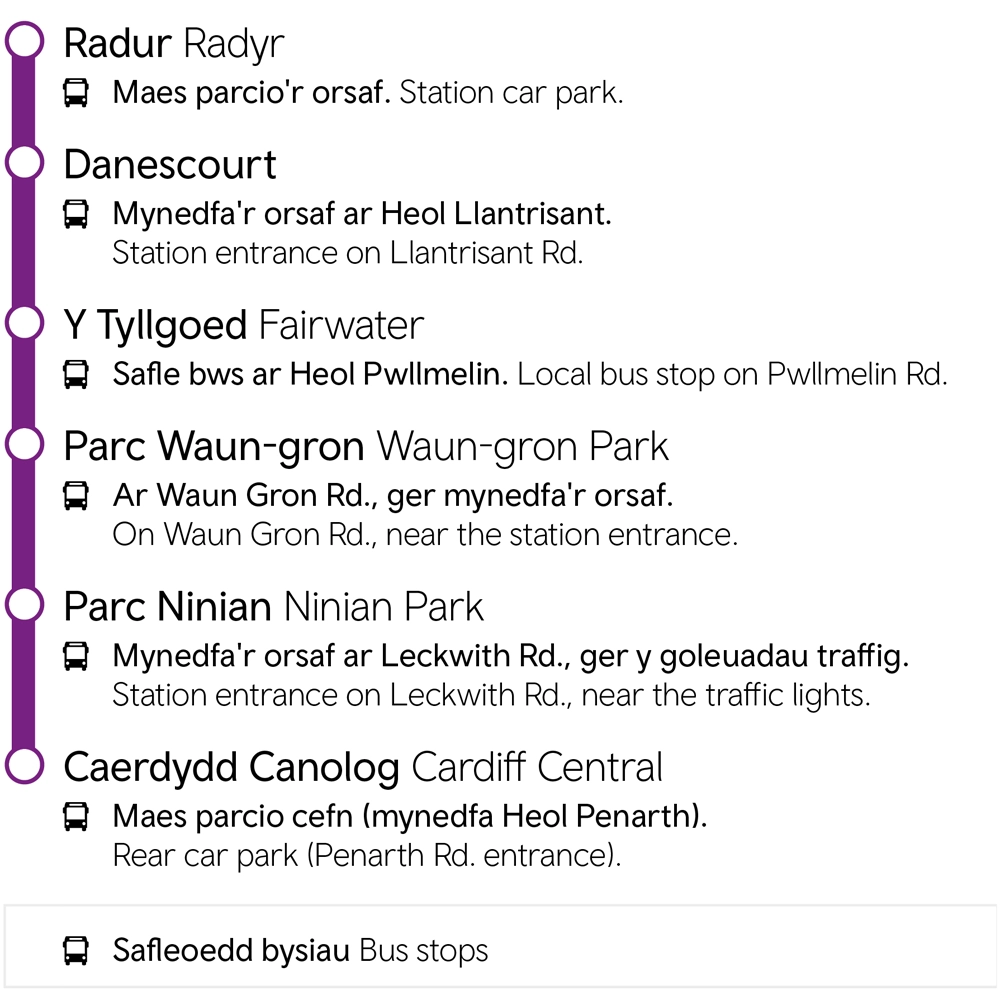Select the Caerdydd Canolog terminus circle marker
The width and height of the screenshot is (1000, 1002).
tap(24, 765)
